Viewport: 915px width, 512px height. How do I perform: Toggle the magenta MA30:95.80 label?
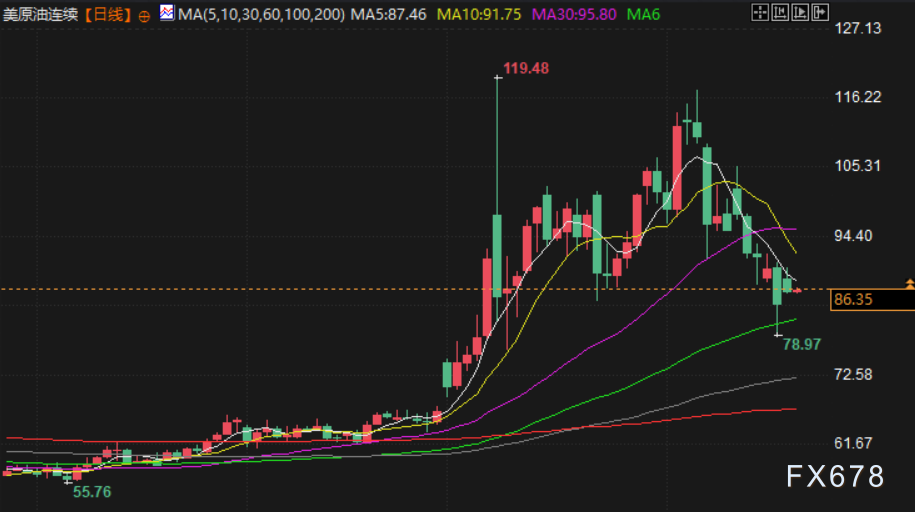(x=573, y=15)
